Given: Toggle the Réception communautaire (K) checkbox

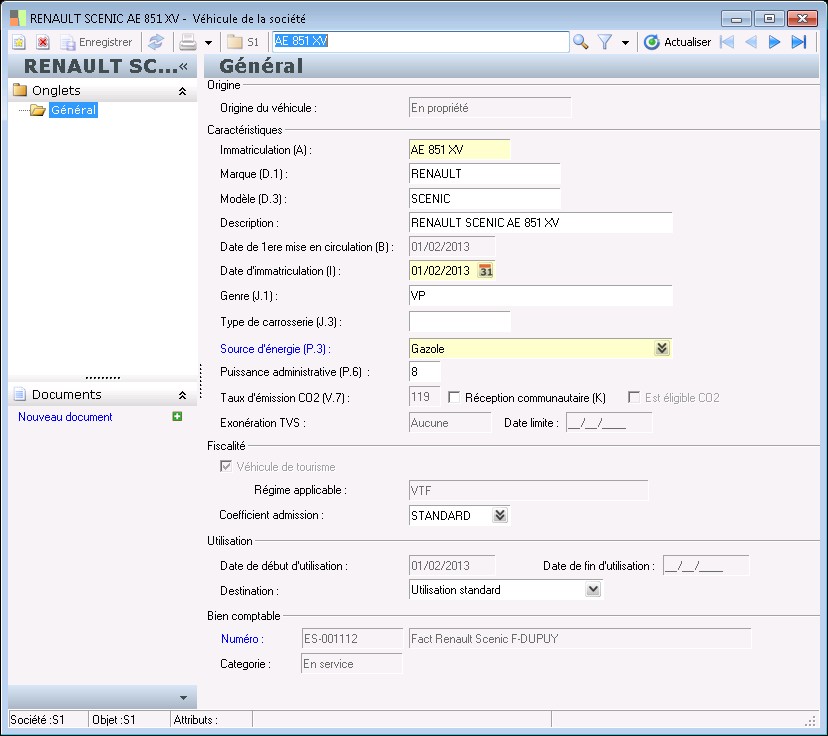Looking at the screenshot, I should 454,397.
